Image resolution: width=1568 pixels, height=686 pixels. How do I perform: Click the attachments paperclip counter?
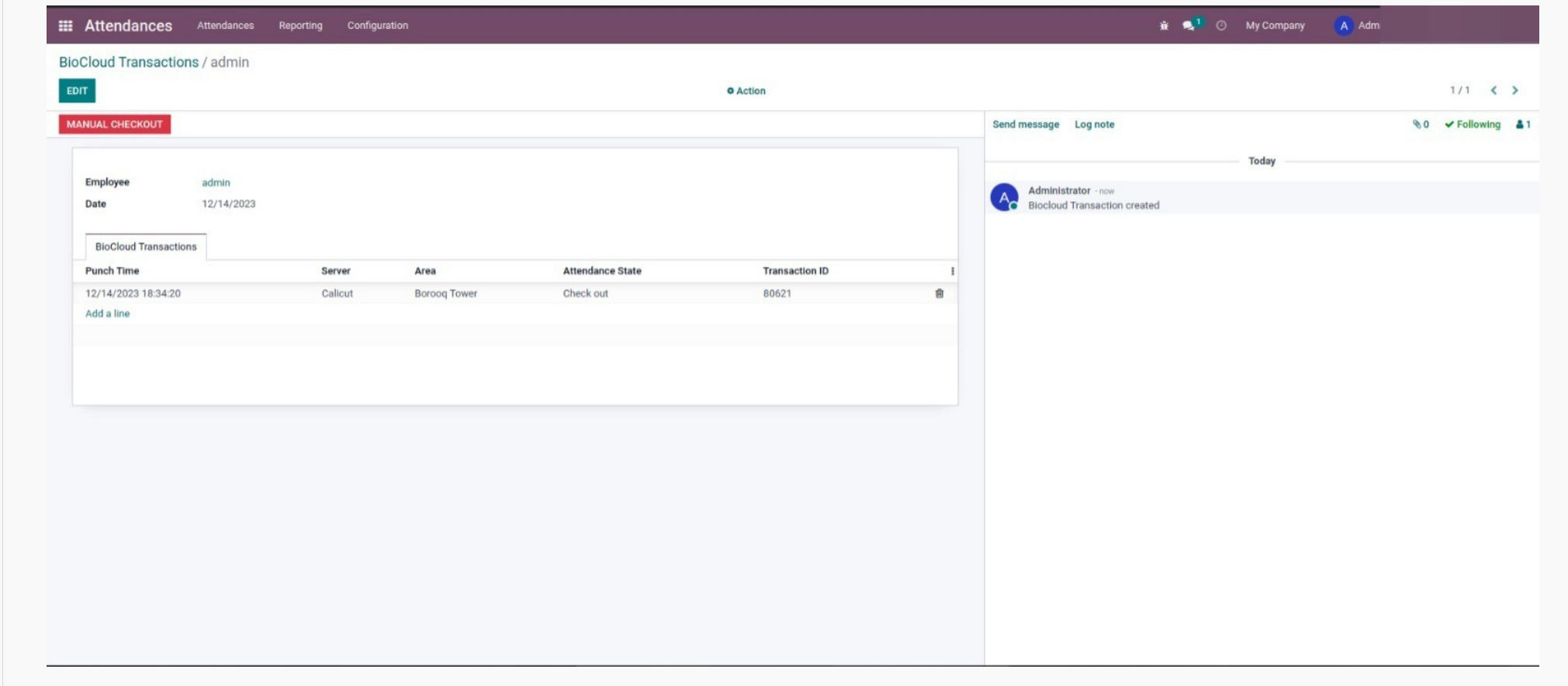(x=1421, y=124)
